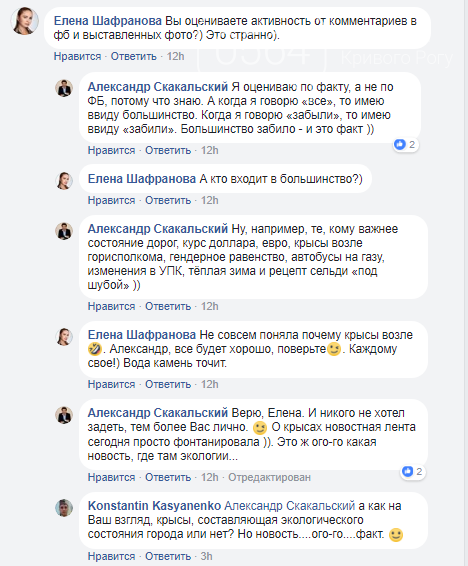Screen dimensions: 468x566
Task: Click Елена Шафранова's avatar beside the 'А кто входит в большинство' comment
Action: point(64,180)
